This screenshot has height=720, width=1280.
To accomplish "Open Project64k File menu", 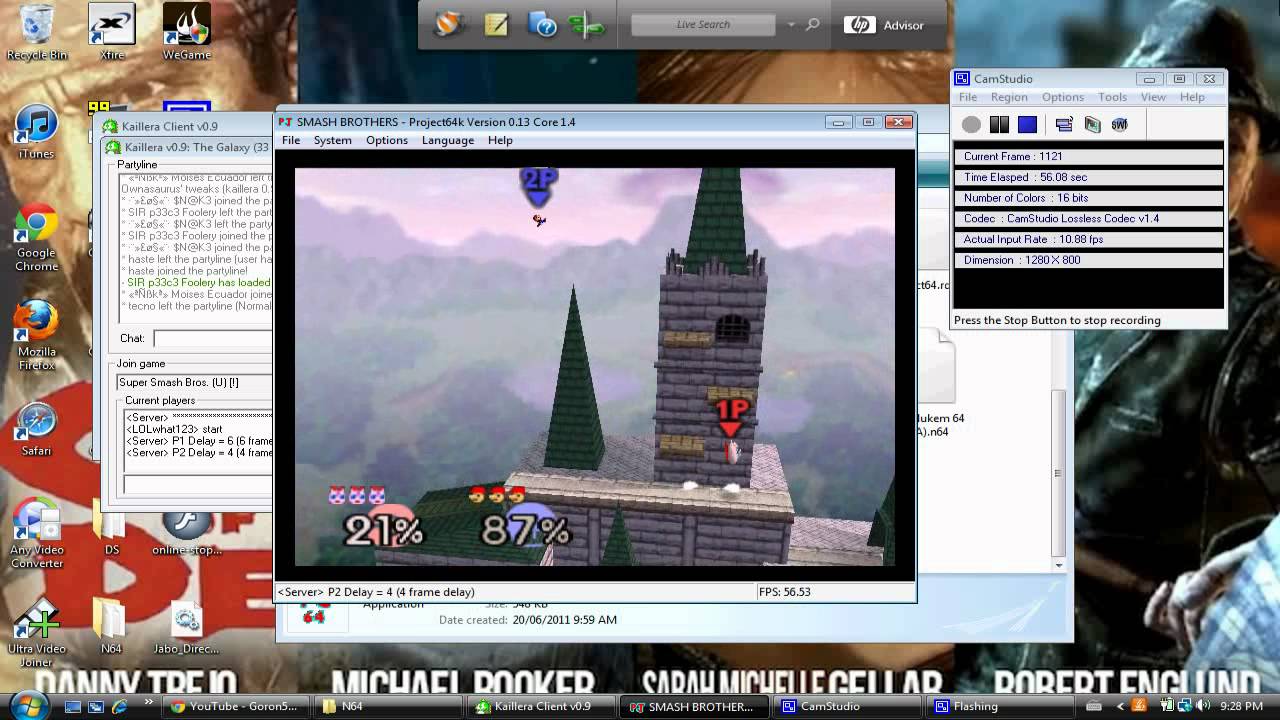I will [291, 140].
